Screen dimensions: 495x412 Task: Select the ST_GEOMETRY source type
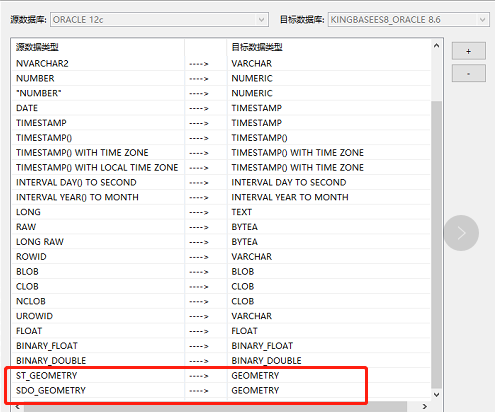46,376
